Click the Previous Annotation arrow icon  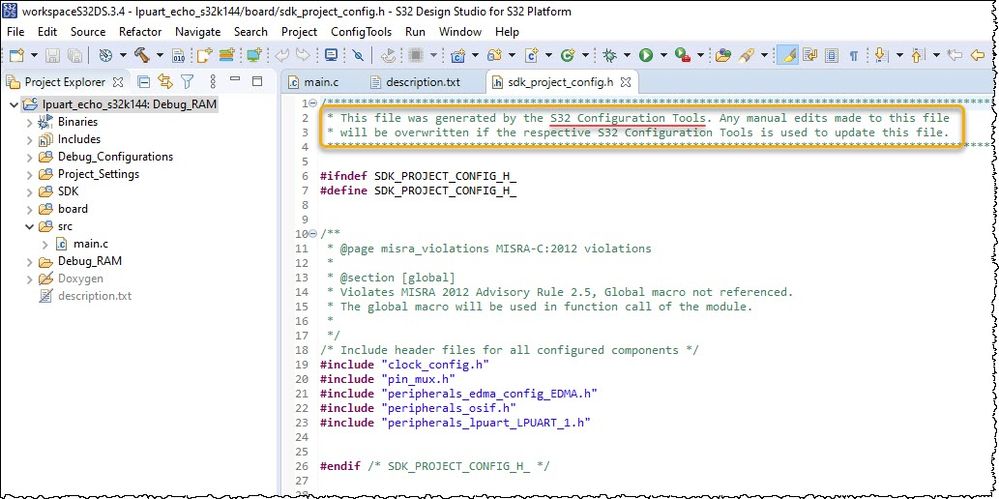pos(917,55)
